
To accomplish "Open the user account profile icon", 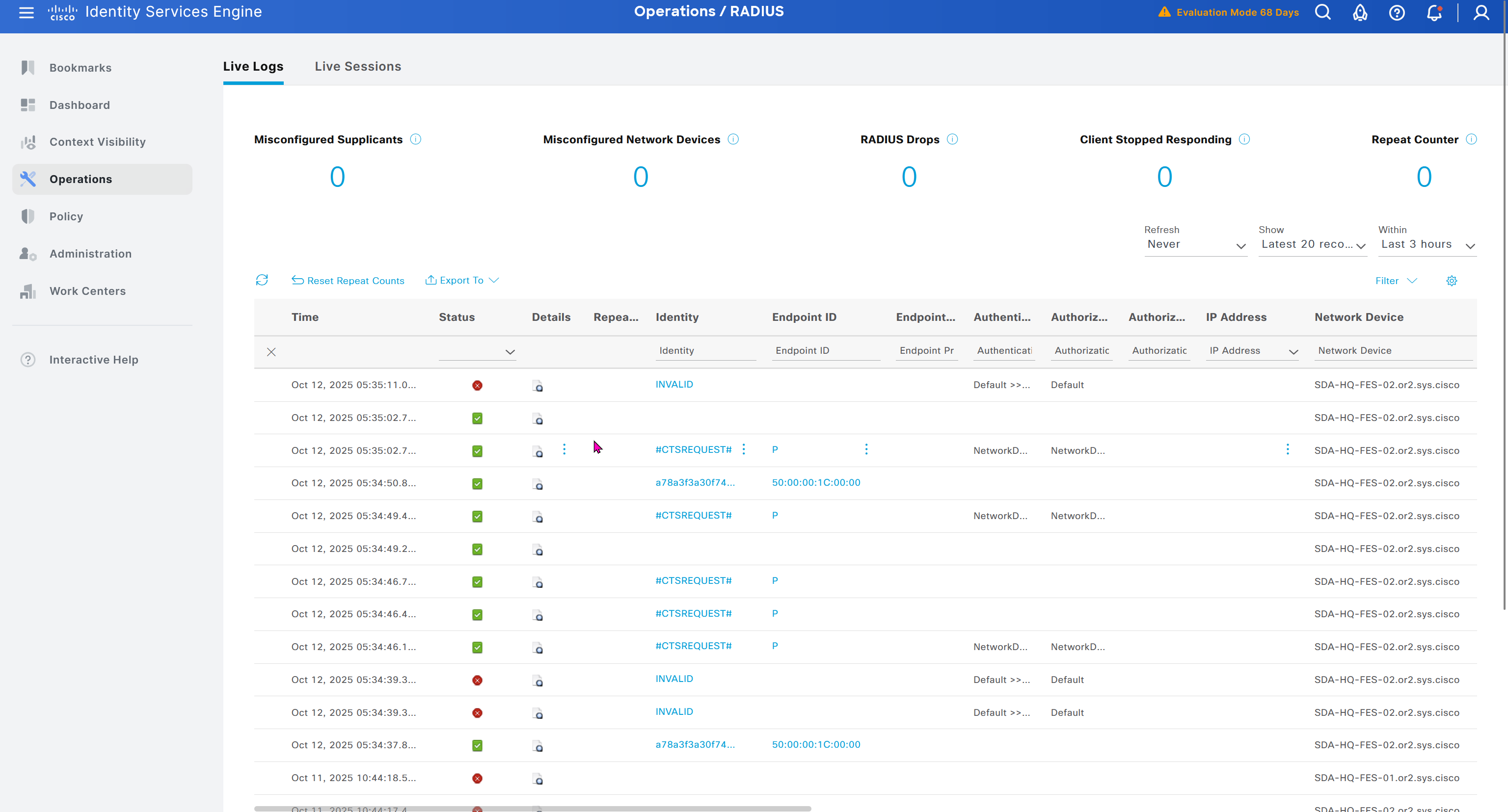I will pos(1481,12).
